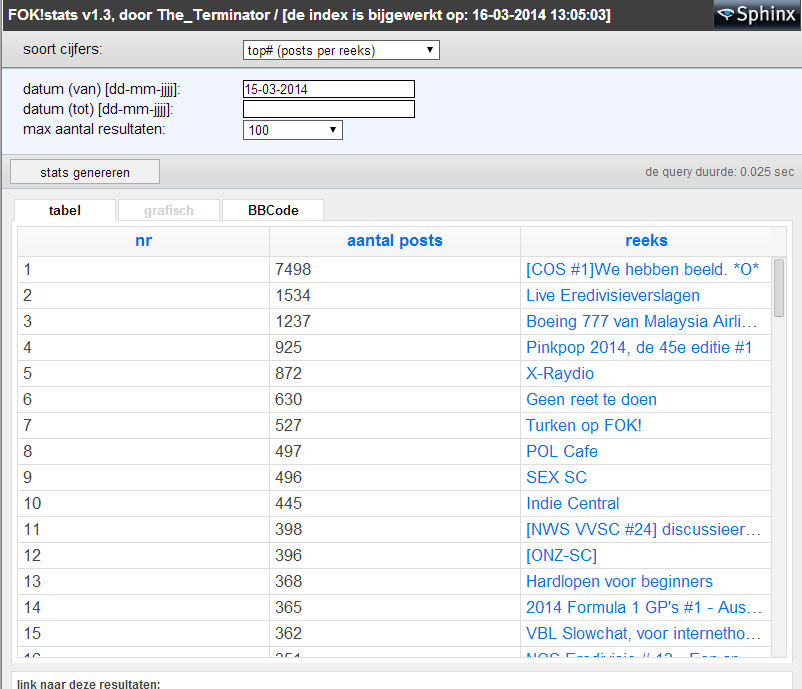This screenshot has width=802, height=689.
Task: Select the 497 posts cell
Action: (x=395, y=451)
